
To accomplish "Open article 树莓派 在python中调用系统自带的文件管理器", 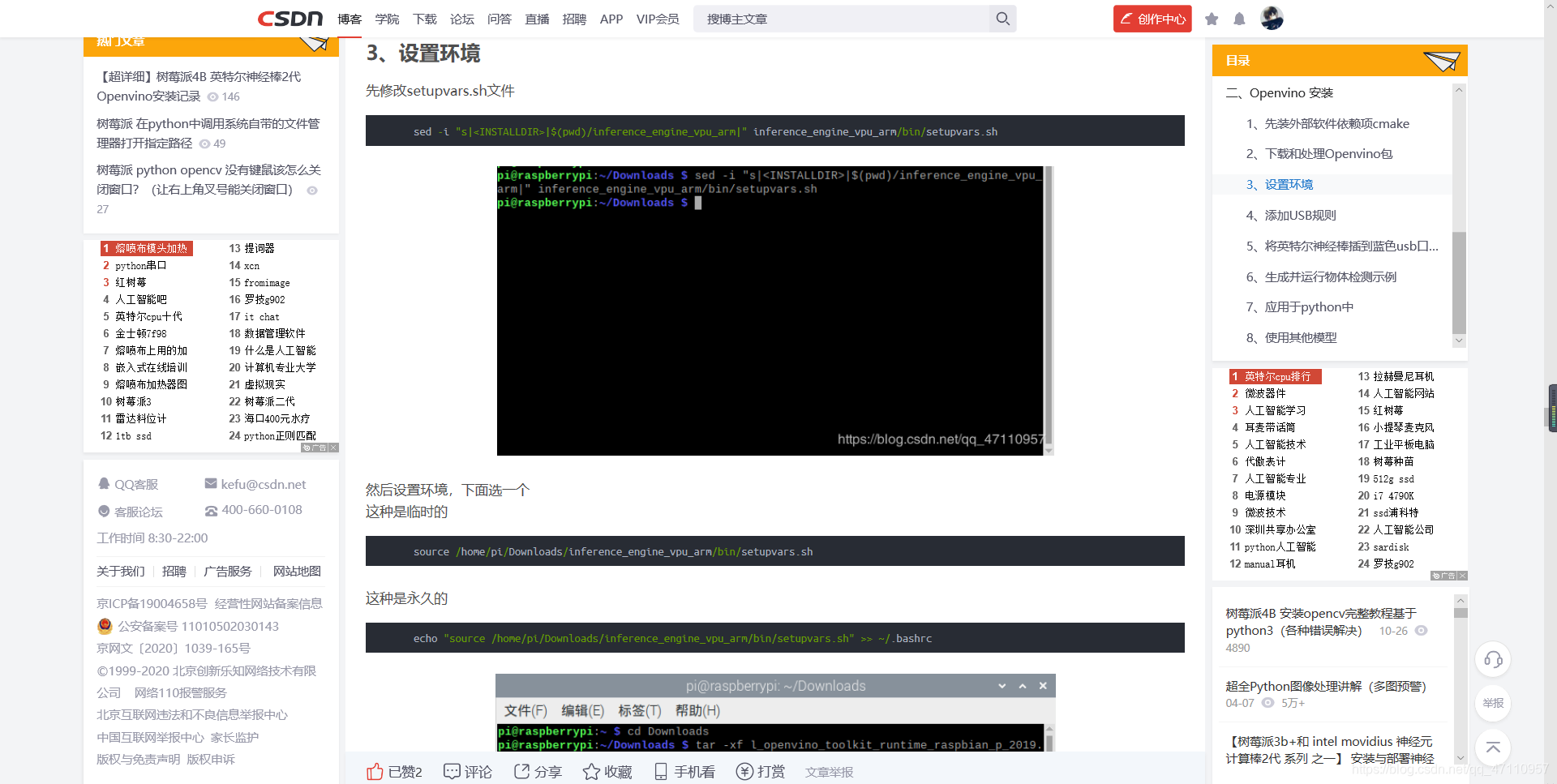I will pyautogui.click(x=208, y=133).
